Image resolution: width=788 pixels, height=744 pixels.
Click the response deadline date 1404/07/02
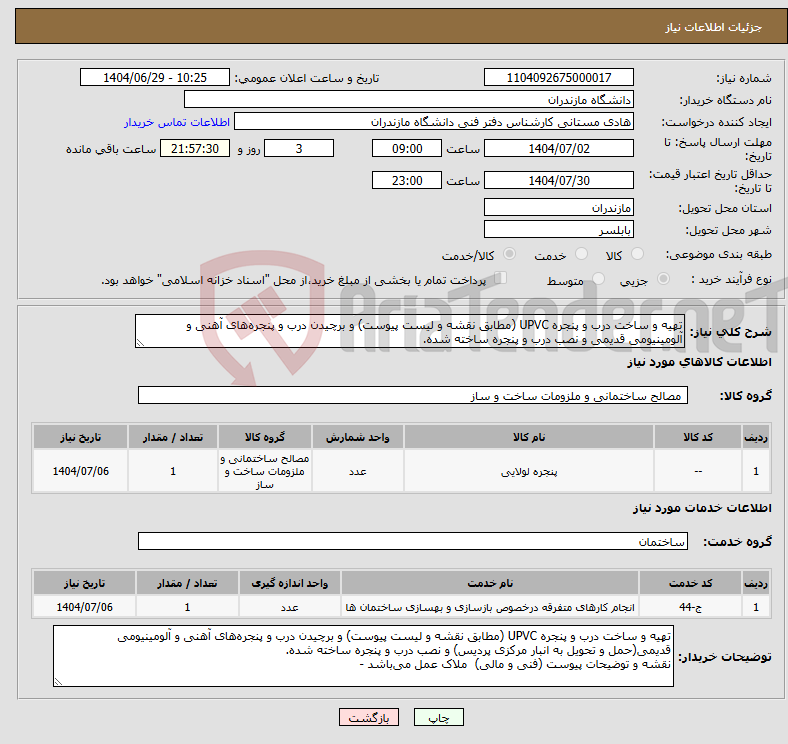tap(559, 148)
